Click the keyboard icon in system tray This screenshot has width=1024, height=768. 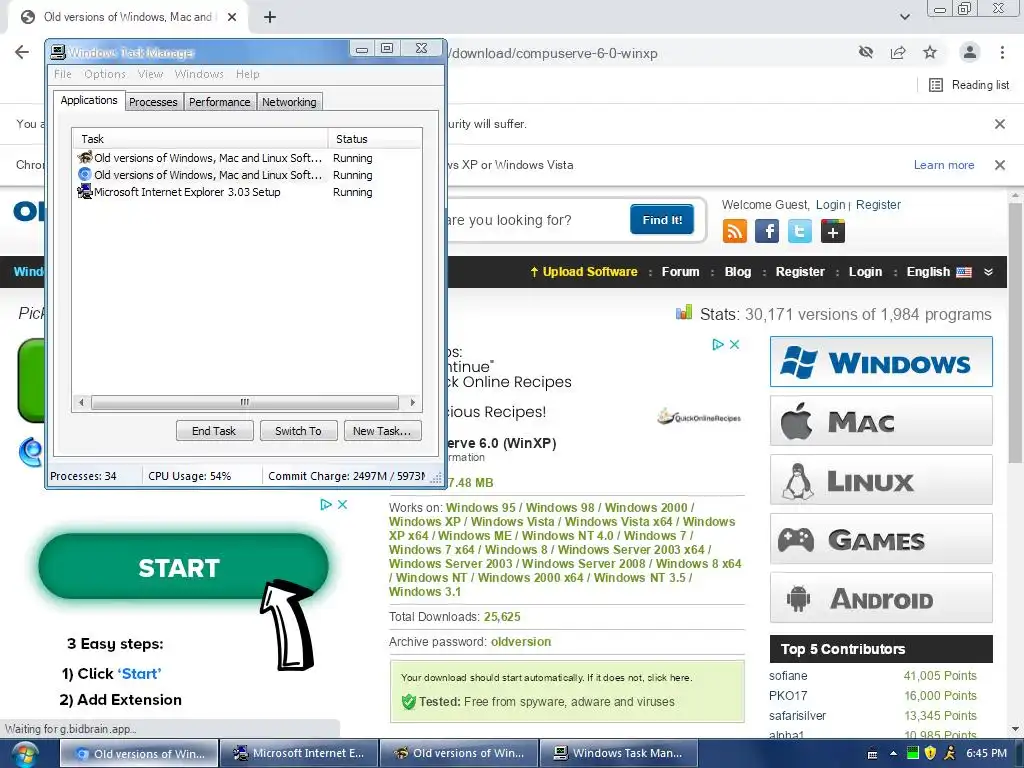[872, 754]
